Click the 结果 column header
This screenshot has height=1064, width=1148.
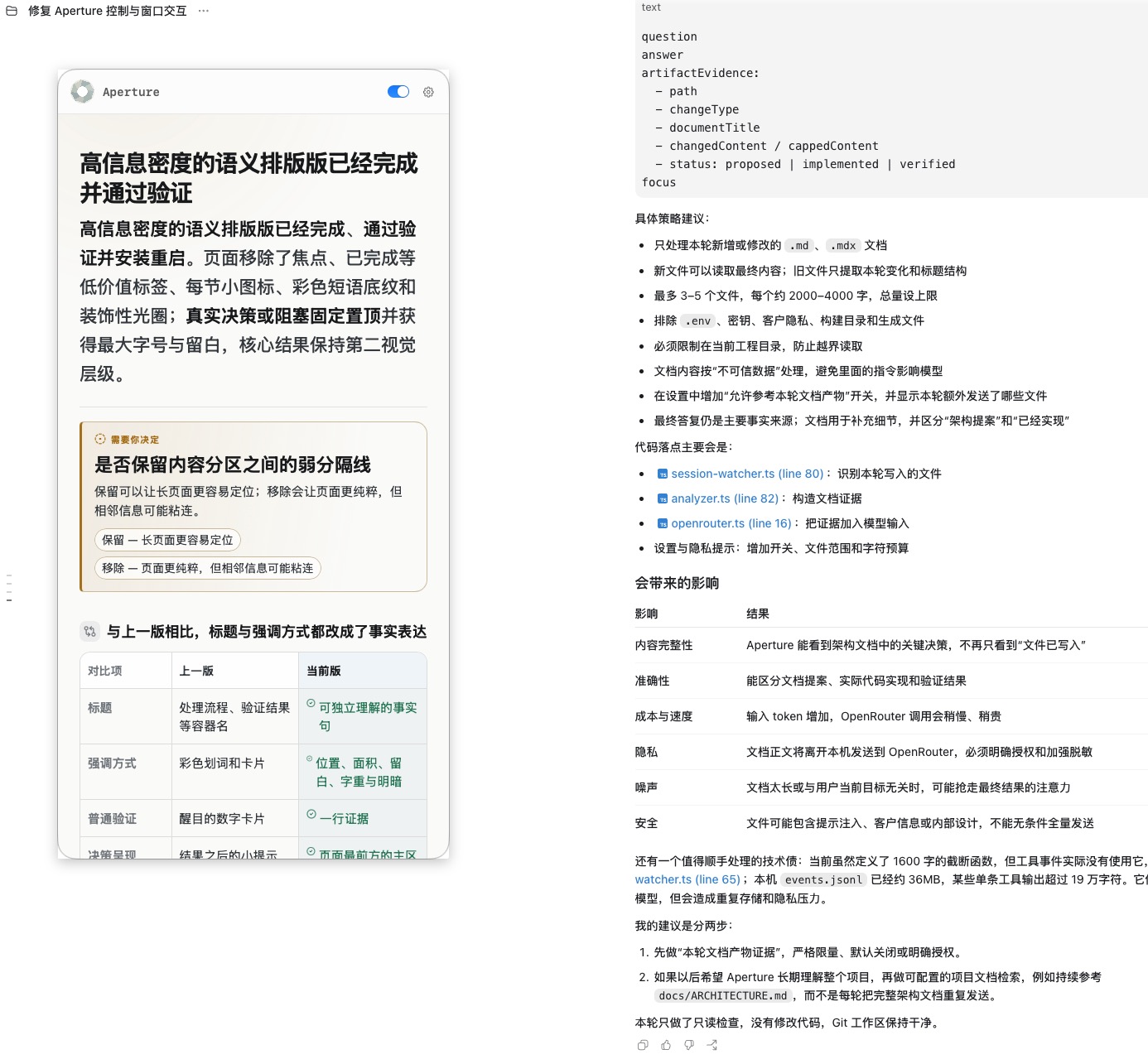pos(758,614)
